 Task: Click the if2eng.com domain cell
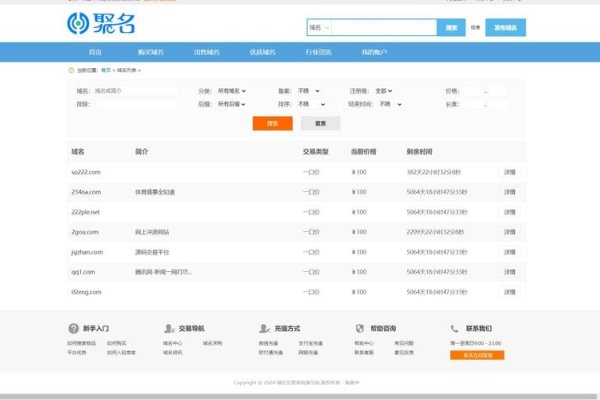click(86, 292)
